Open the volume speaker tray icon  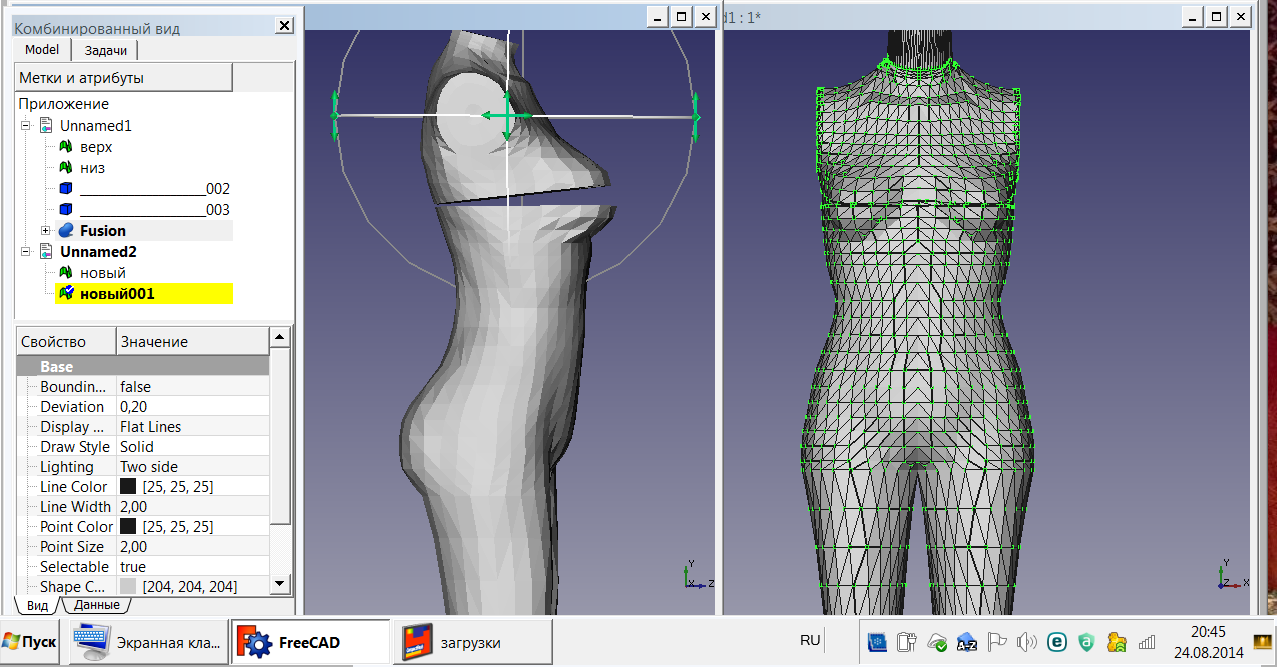coord(1026,642)
